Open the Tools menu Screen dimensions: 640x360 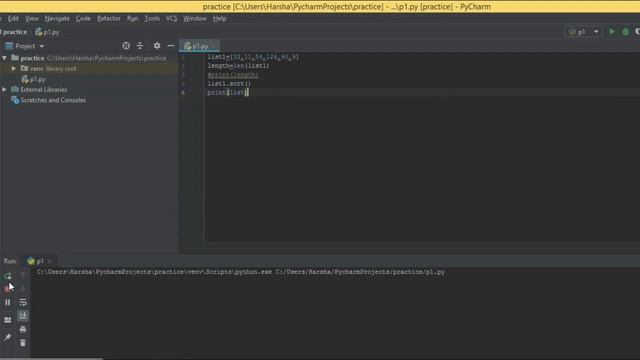coord(152,18)
